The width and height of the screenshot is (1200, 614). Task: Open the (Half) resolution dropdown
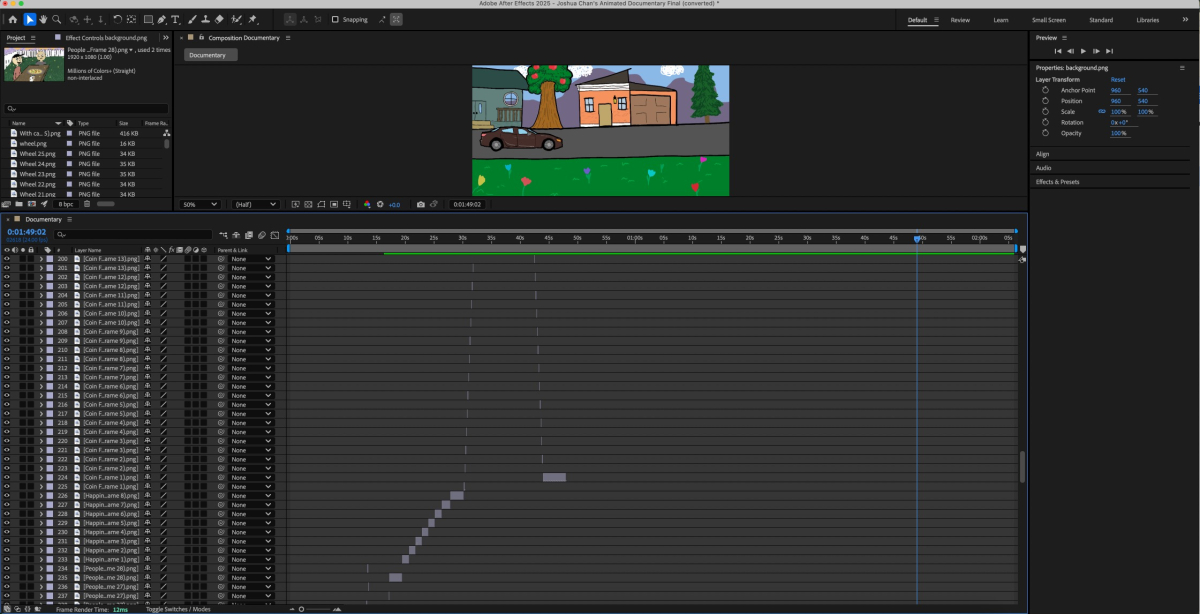click(255, 204)
